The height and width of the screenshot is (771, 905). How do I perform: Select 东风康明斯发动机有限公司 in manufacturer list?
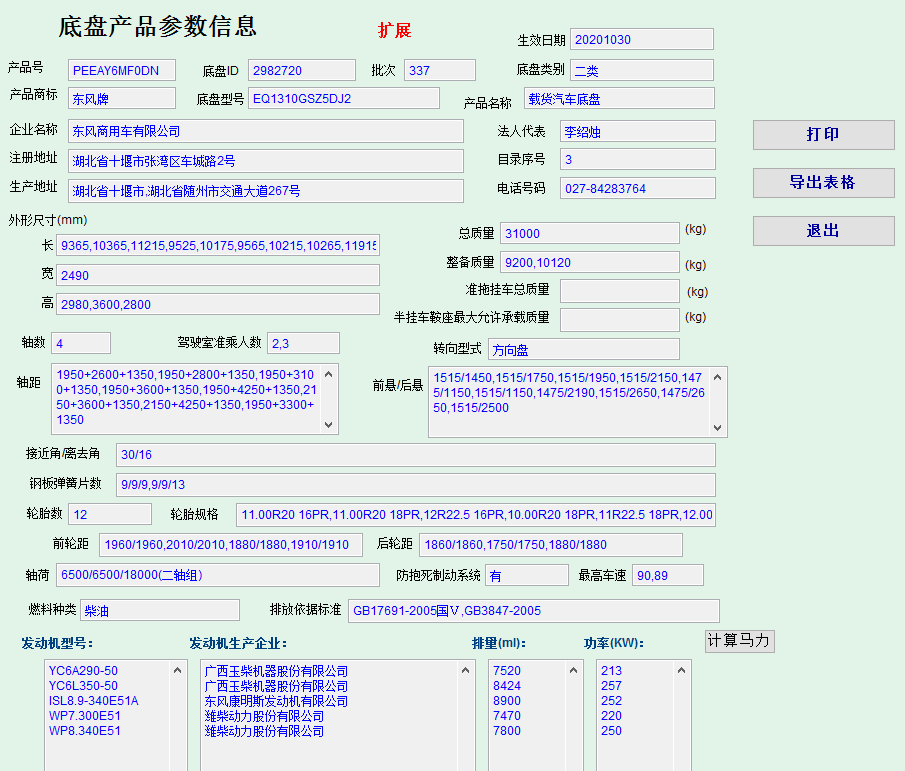click(x=276, y=701)
